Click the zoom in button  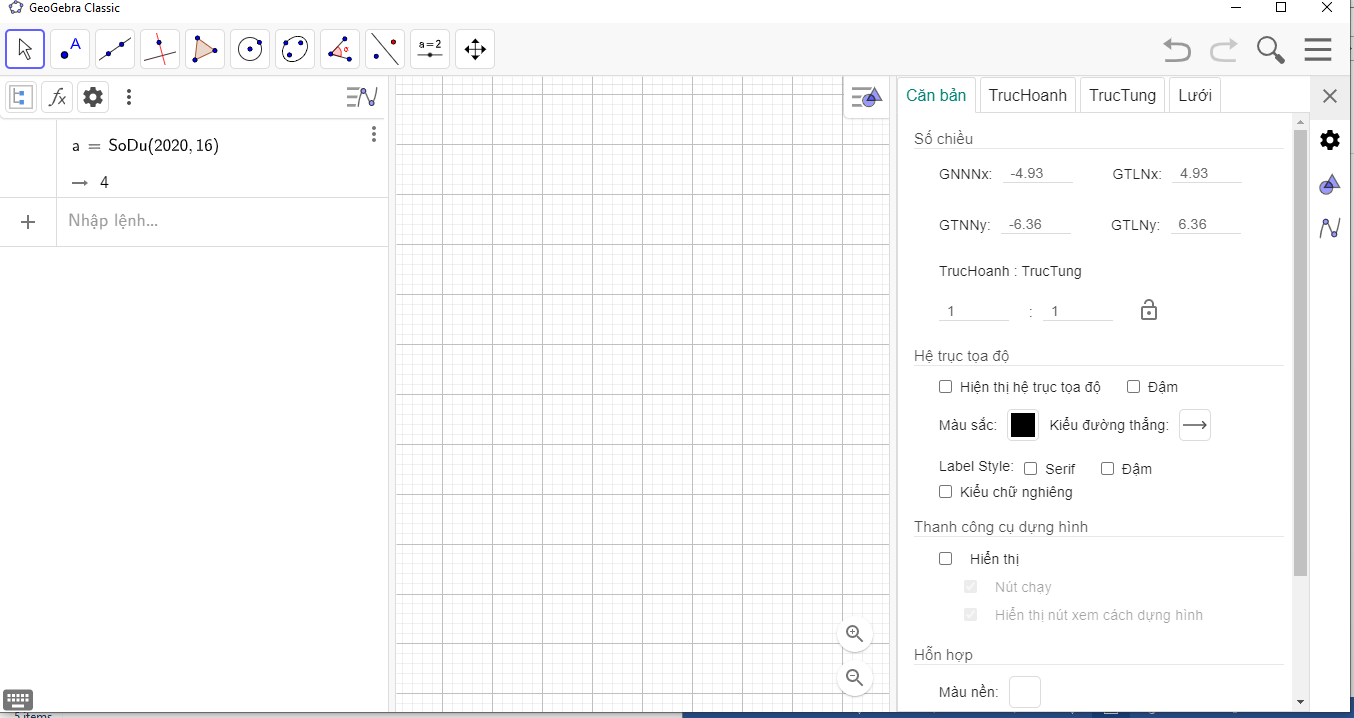(854, 634)
